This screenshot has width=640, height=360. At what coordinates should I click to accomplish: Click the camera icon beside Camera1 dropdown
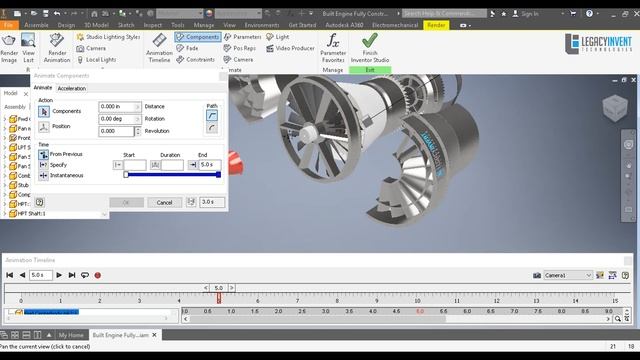point(537,276)
